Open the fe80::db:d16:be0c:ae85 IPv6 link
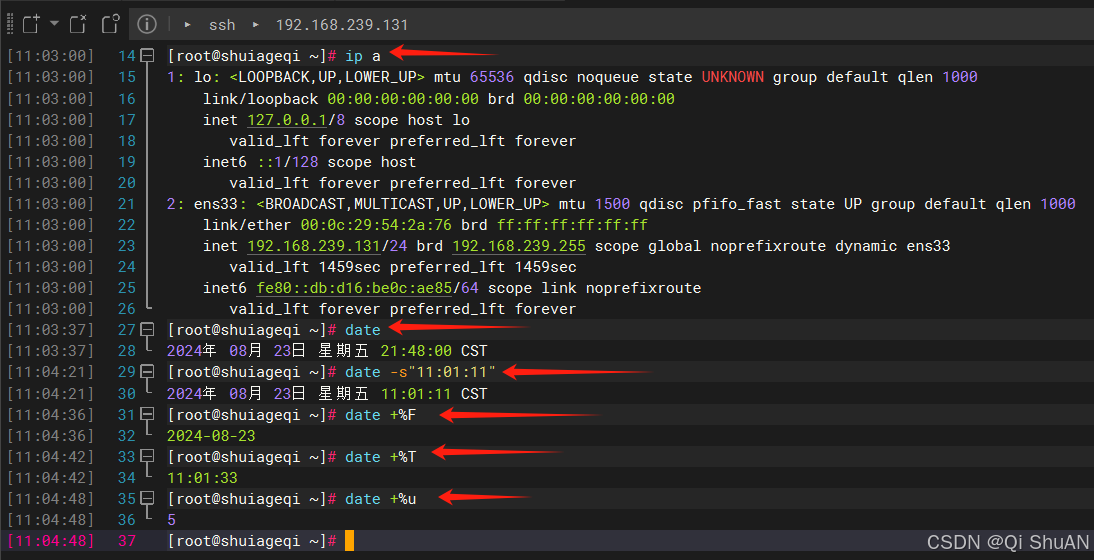This screenshot has height=560, width=1094. [x=354, y=288]
